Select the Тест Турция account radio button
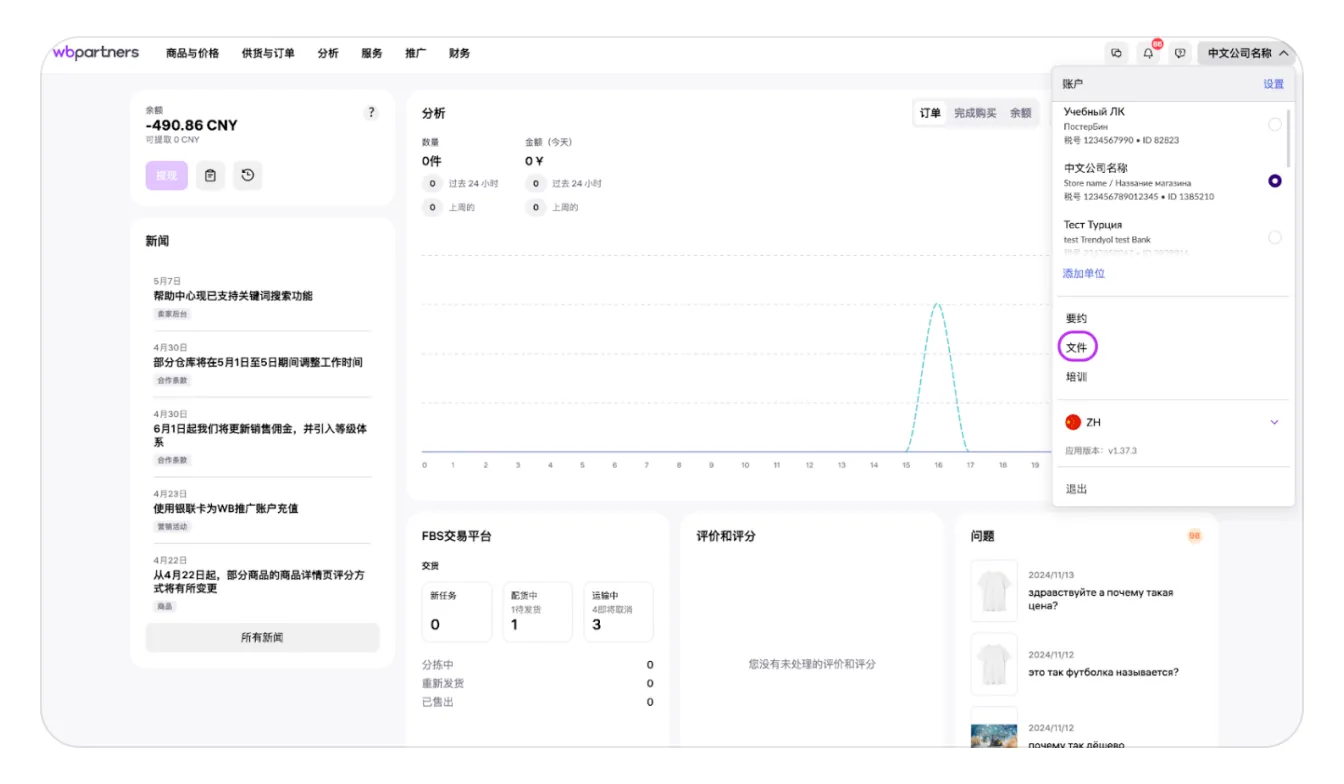The height and width of the screenshot is (784, 1344). pos(1274,238)
